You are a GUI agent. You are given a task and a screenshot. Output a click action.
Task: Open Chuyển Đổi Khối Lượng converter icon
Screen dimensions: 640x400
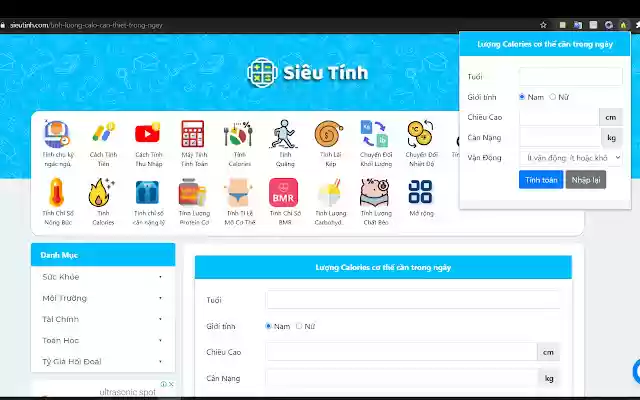click(x=375, y=133)
